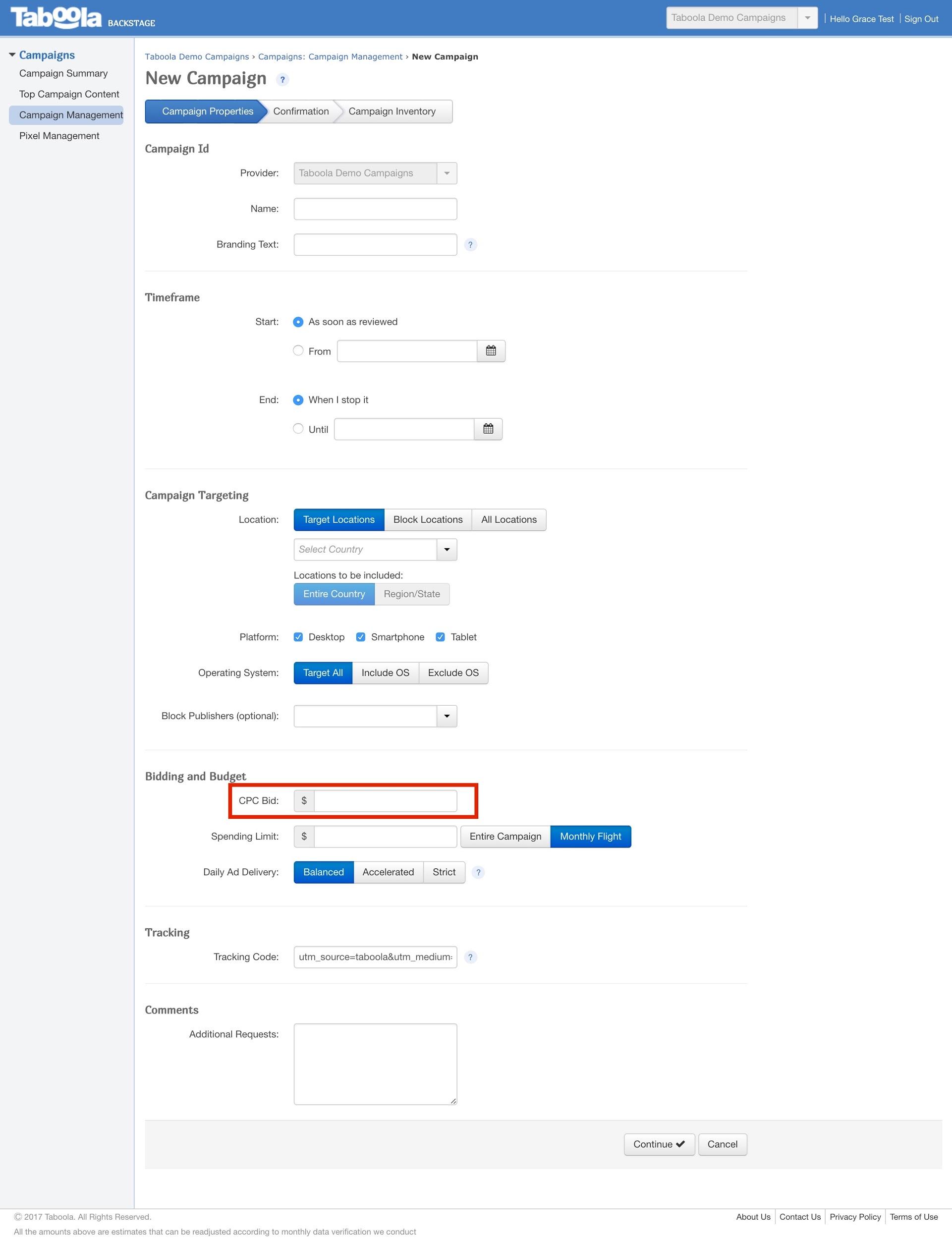The image size is (952, 1239).
Task: Select Entire Country location scope
Action: 334,594
